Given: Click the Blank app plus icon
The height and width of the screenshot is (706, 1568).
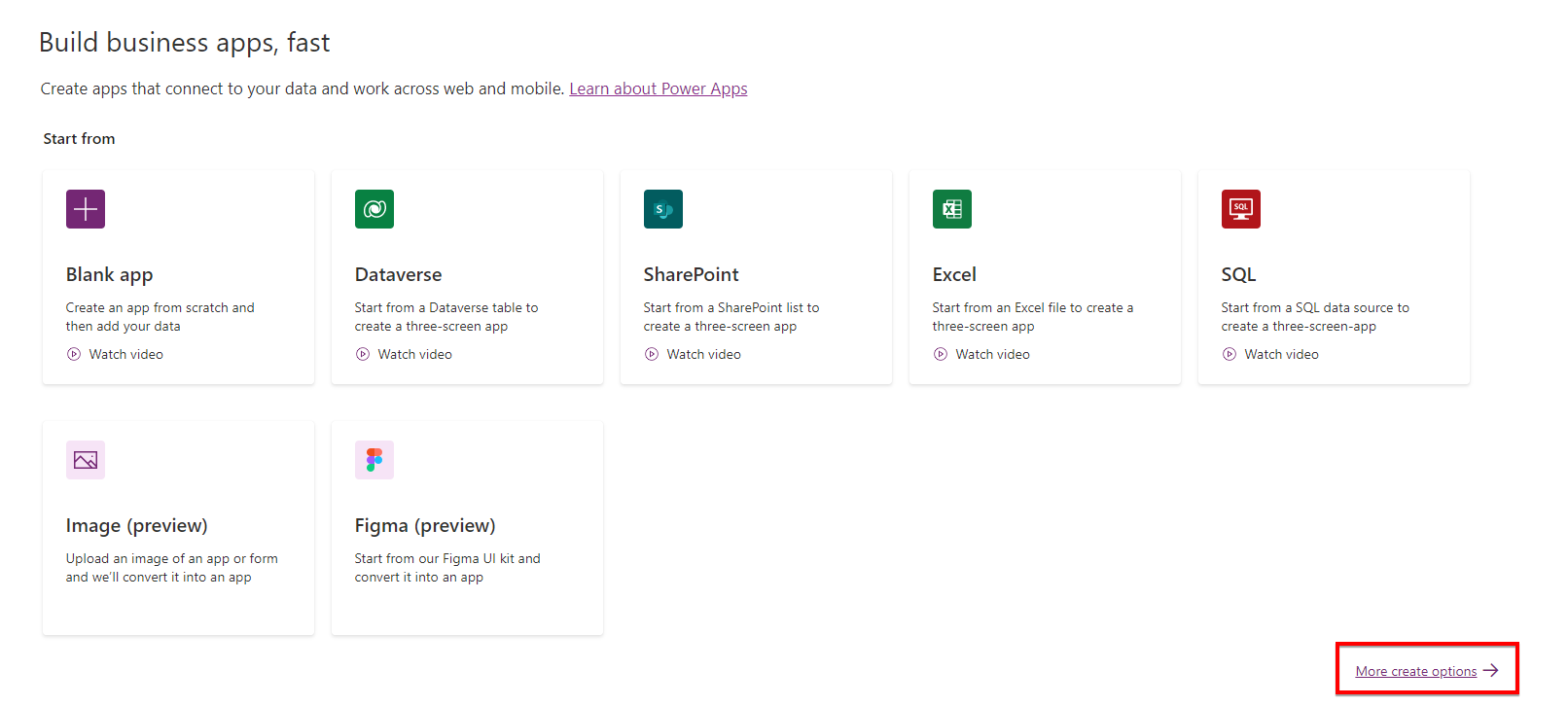Looking at the screenshot, I should [x=86, y=209].
